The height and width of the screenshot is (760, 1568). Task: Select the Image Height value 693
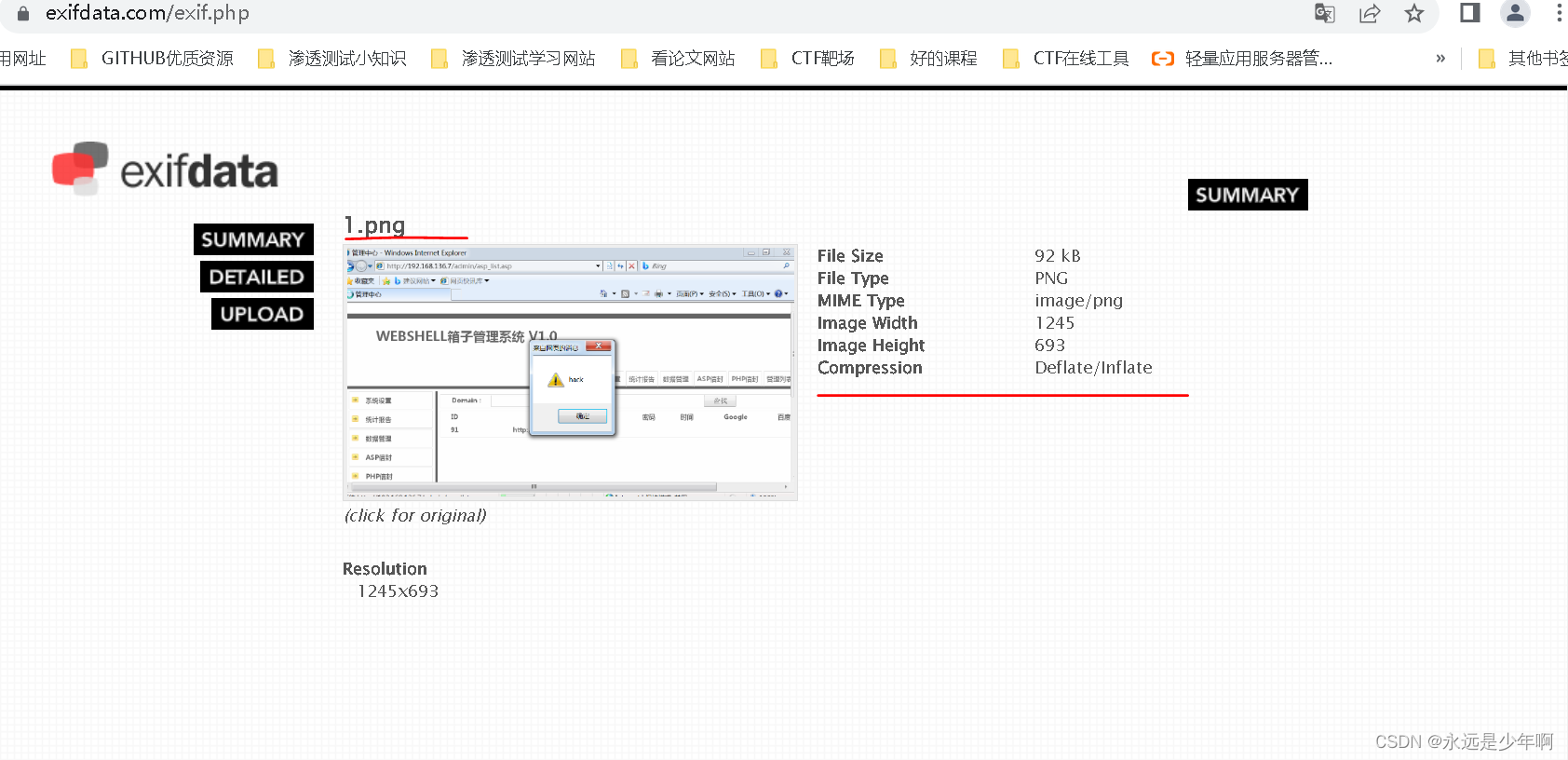point(1049,346)
